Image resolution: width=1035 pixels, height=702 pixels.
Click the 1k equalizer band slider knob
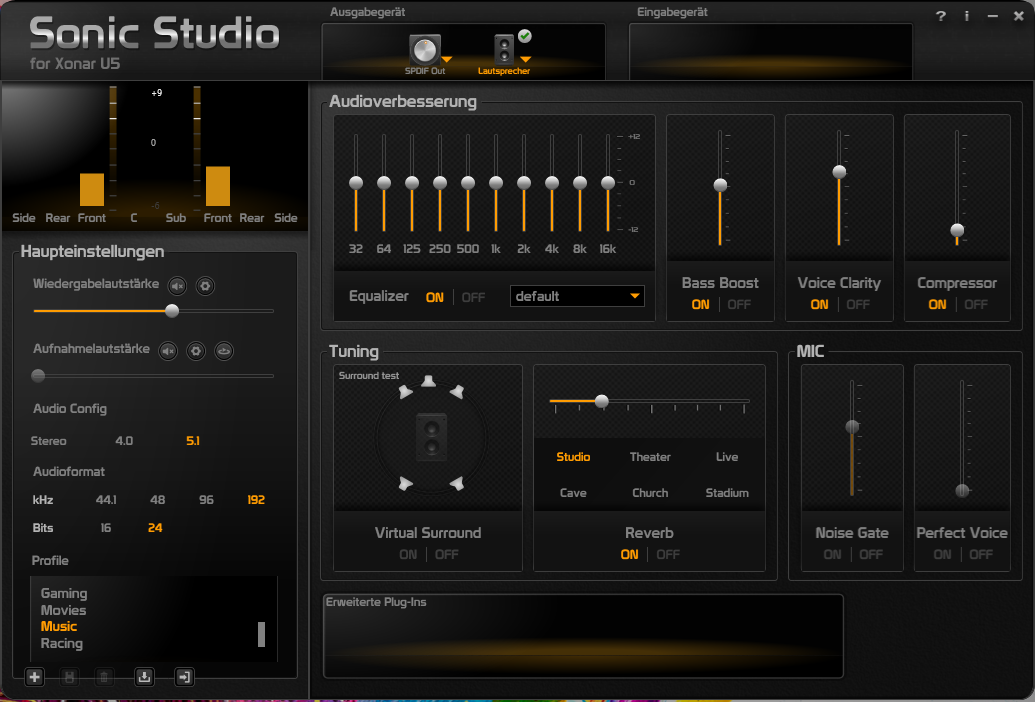pos(496,183)
